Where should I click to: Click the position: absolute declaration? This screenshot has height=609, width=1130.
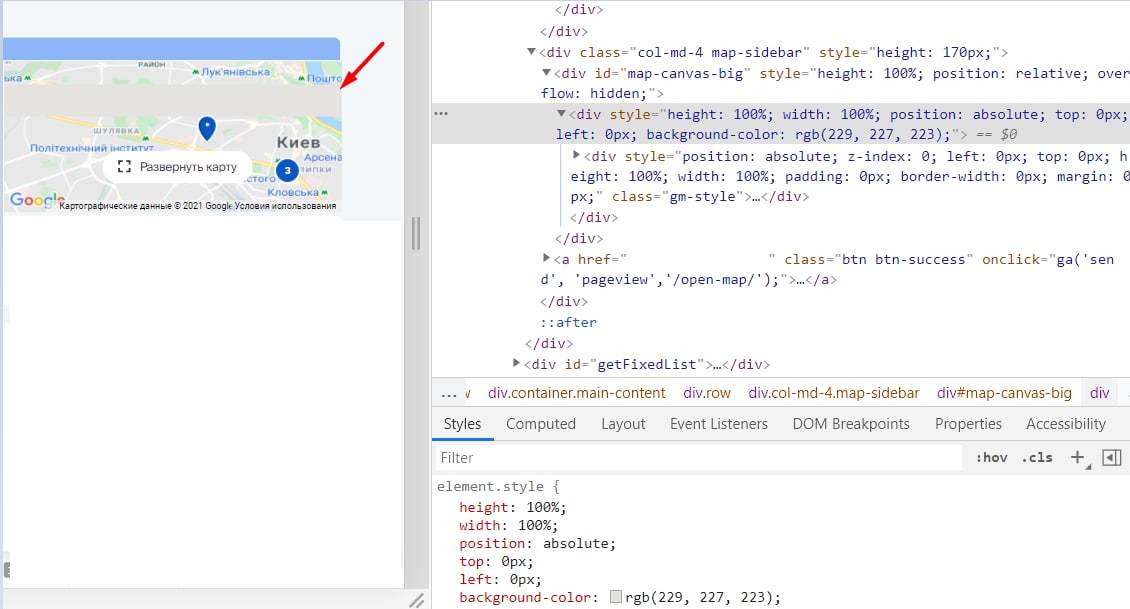[x=538, y=543]
